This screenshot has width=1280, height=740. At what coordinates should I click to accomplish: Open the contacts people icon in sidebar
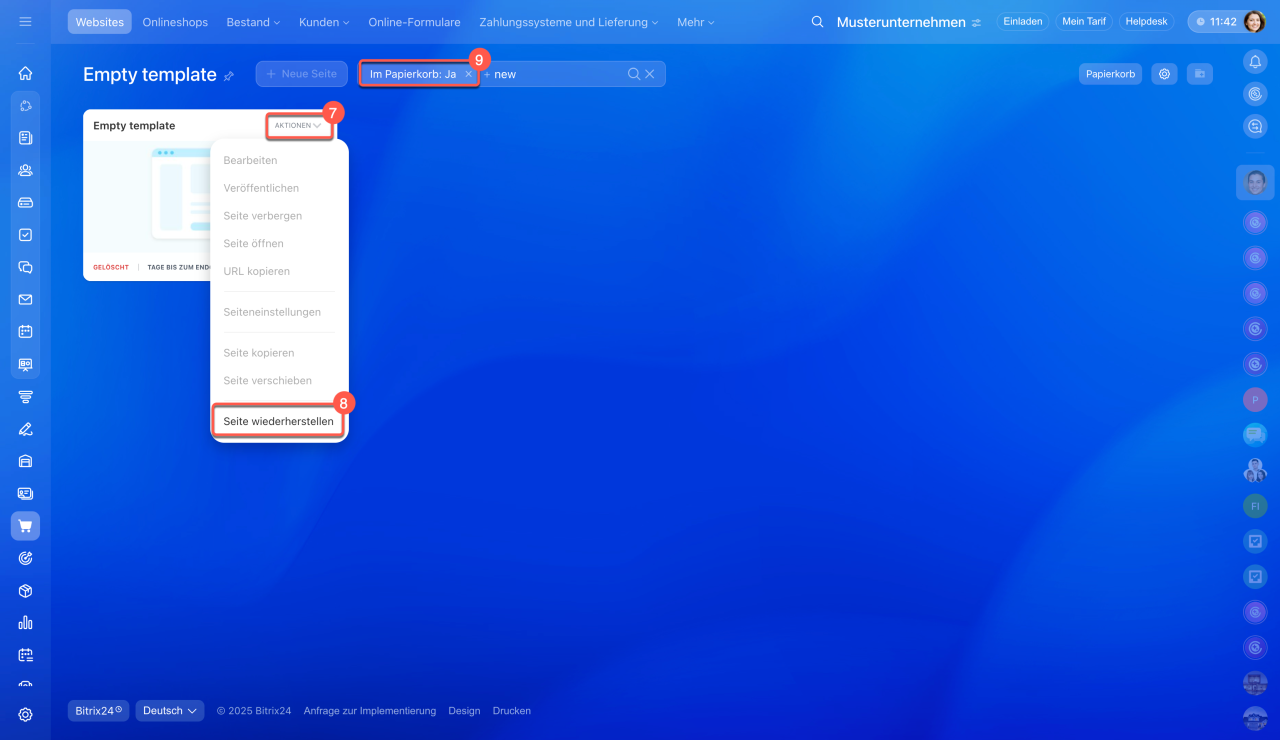point(25,170)
